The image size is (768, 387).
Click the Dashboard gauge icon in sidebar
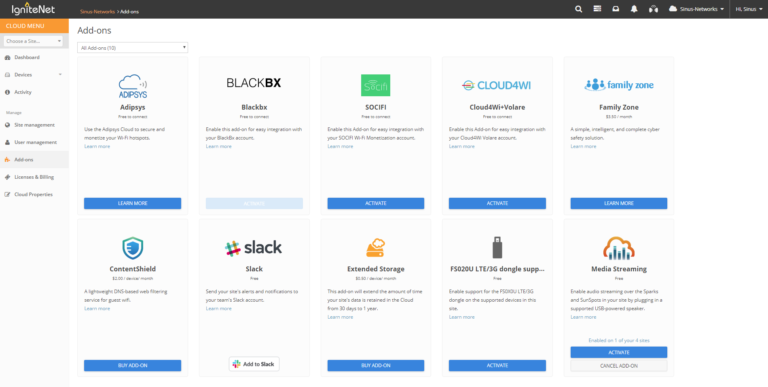click(7, 58)
